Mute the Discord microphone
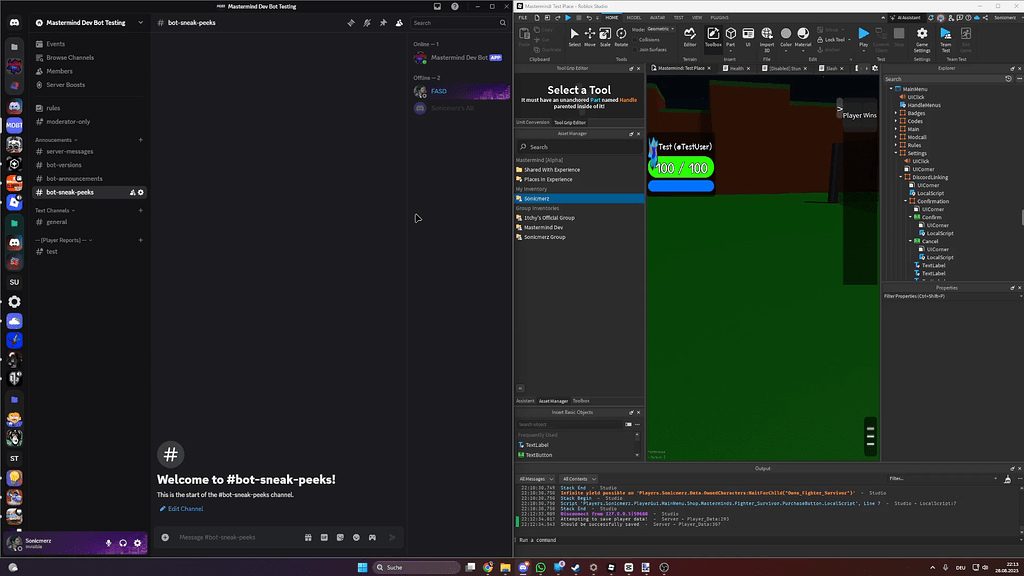 pyautogui.click(x=108, y=543)
